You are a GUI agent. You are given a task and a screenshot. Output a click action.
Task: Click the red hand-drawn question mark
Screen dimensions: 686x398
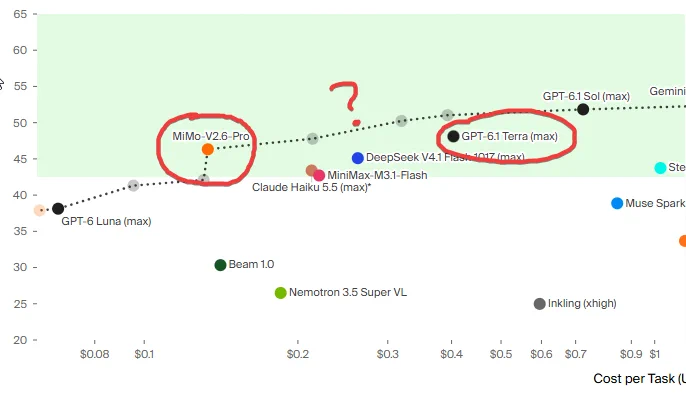(347, 103)
